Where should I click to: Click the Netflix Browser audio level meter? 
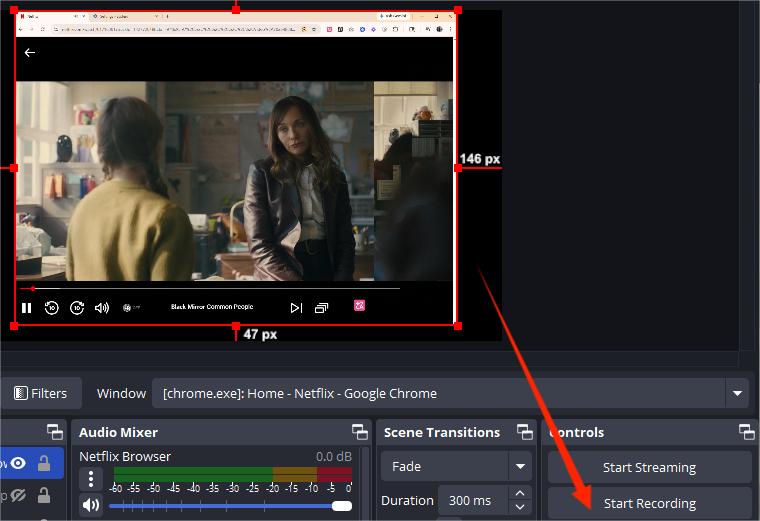coord(233,474)
